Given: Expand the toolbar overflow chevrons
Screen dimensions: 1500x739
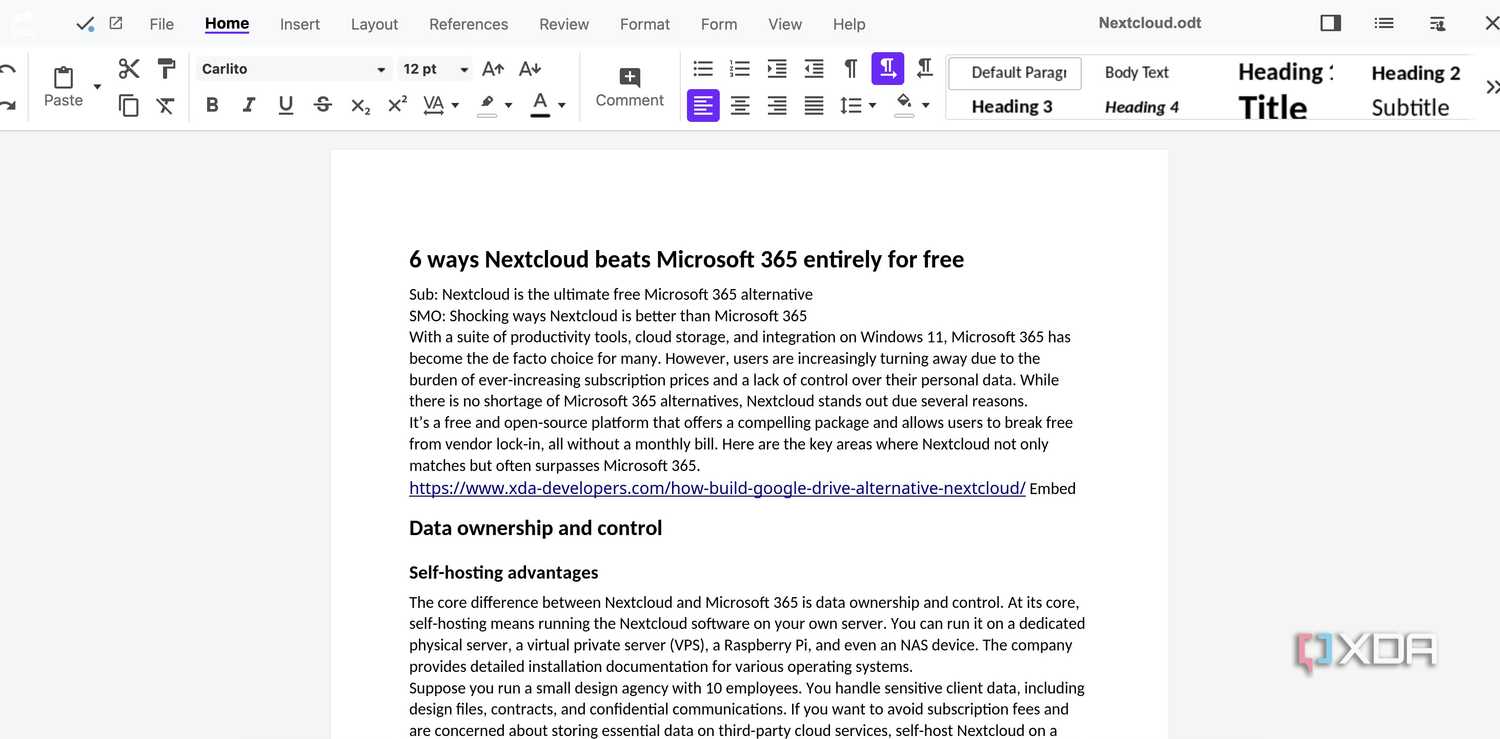Looking at the screenshot, I should (x=1492, y=88).
